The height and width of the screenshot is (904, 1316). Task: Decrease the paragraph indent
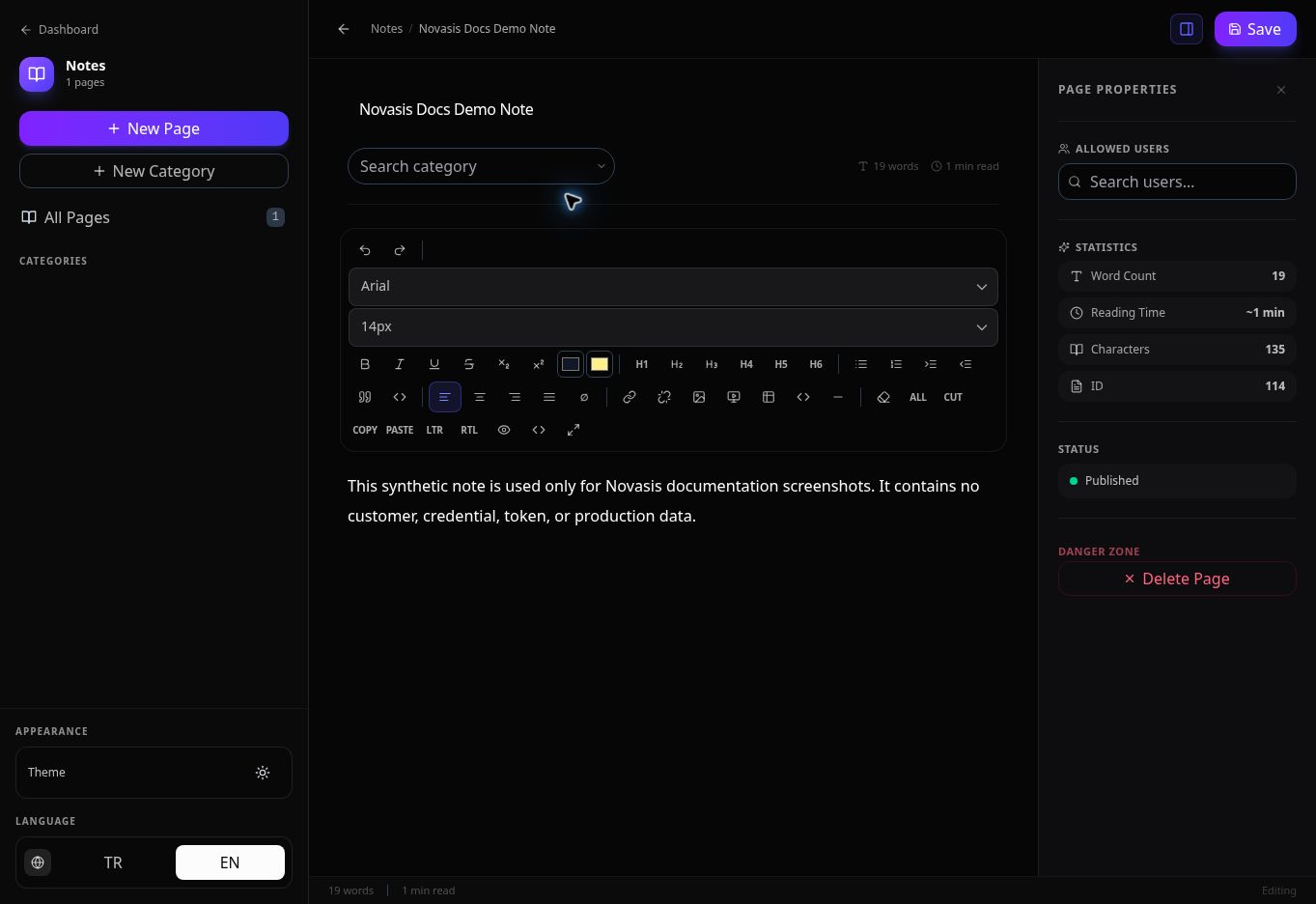point(966,364)
